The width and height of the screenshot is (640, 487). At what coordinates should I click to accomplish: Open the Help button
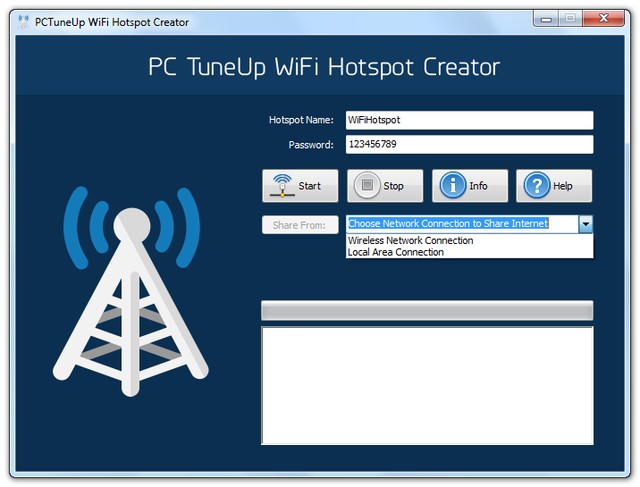[554, 186]
